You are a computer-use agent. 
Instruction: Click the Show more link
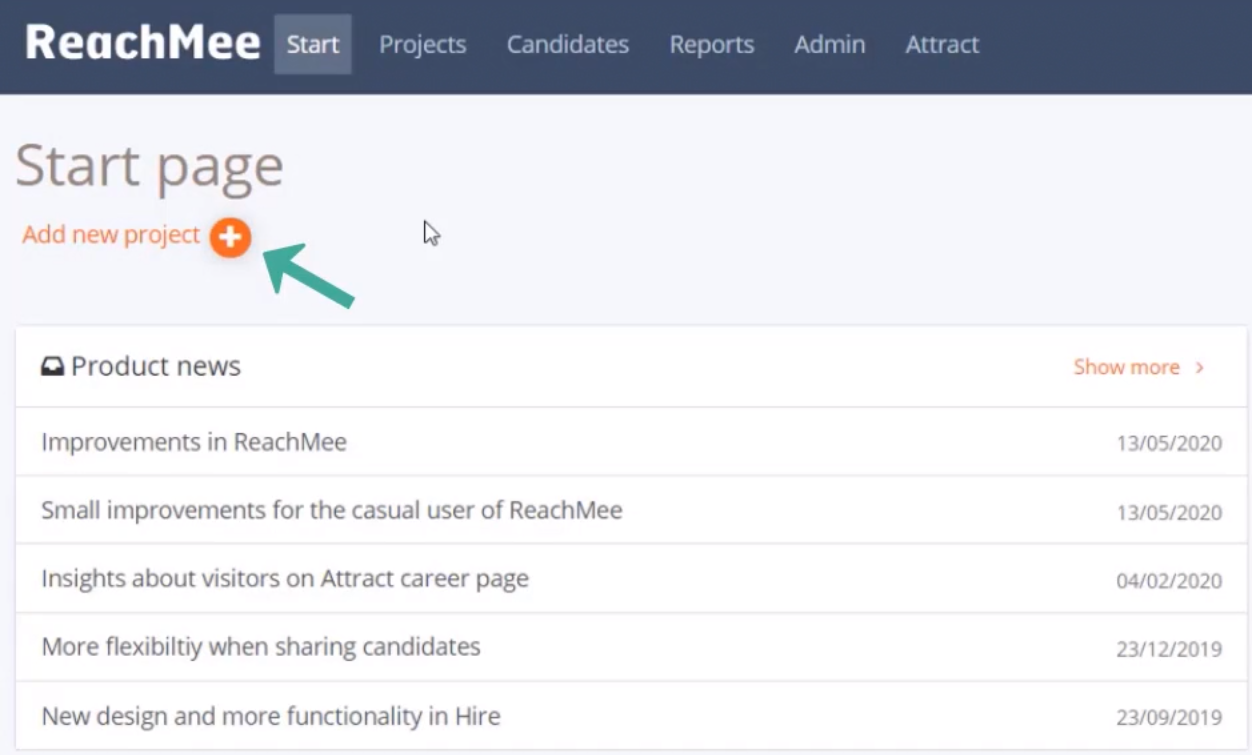[x=1126, y=367]
